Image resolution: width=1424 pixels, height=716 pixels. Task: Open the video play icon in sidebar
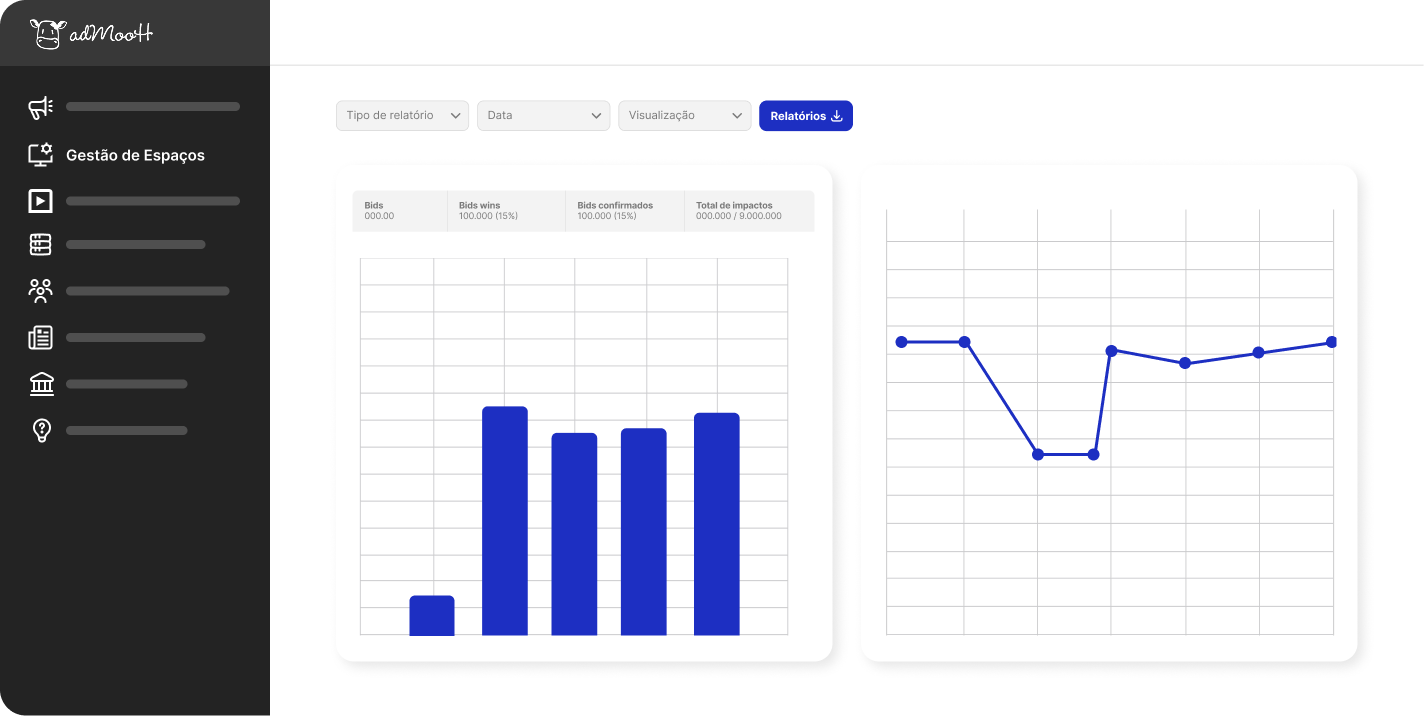[x=41, y=201]
